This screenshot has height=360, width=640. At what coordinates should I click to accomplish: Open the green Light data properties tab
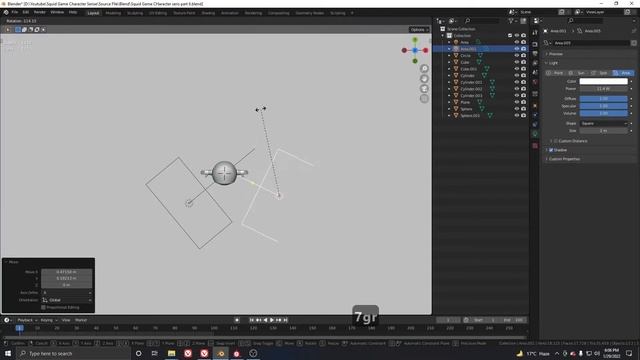[x=535, y=134]
